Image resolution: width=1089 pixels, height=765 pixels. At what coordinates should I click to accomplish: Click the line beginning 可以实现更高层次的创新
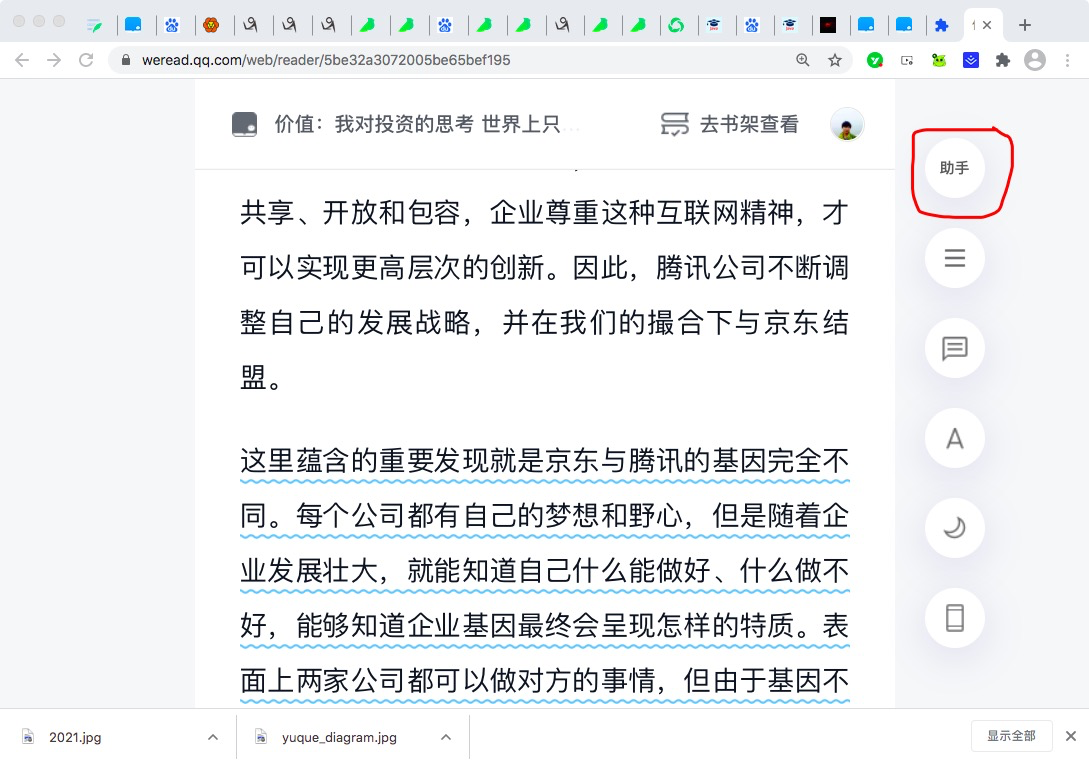coord(544,268)
